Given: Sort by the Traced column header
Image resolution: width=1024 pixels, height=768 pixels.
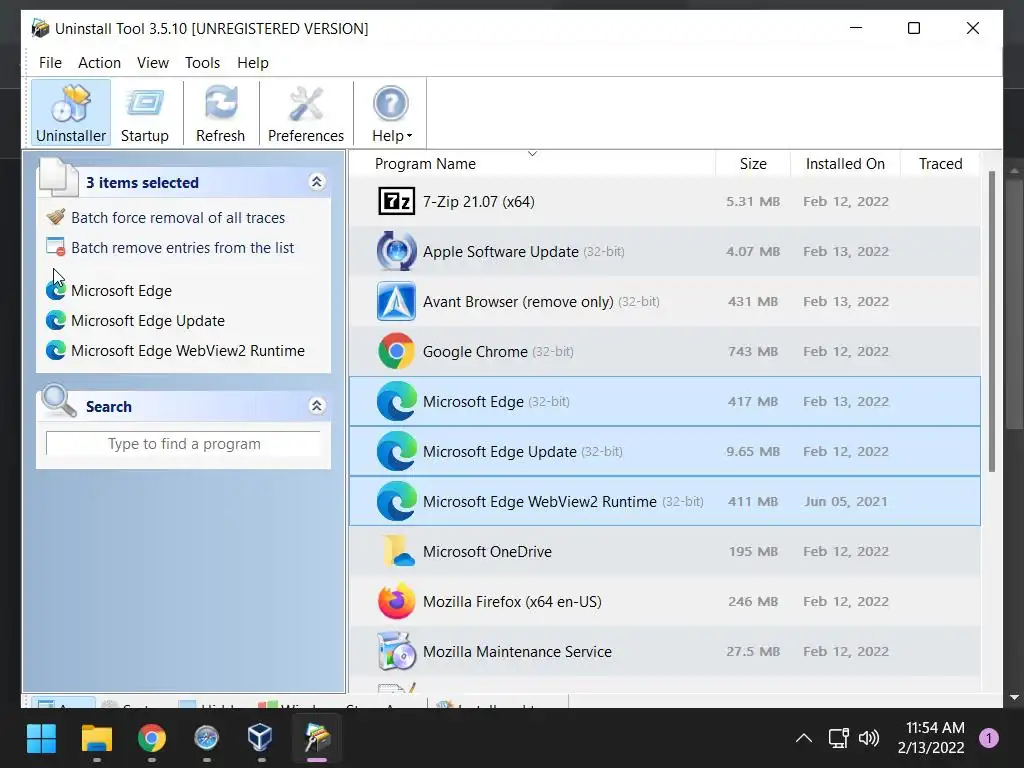Looking at the screenshot, I should (x=940, y=163).
